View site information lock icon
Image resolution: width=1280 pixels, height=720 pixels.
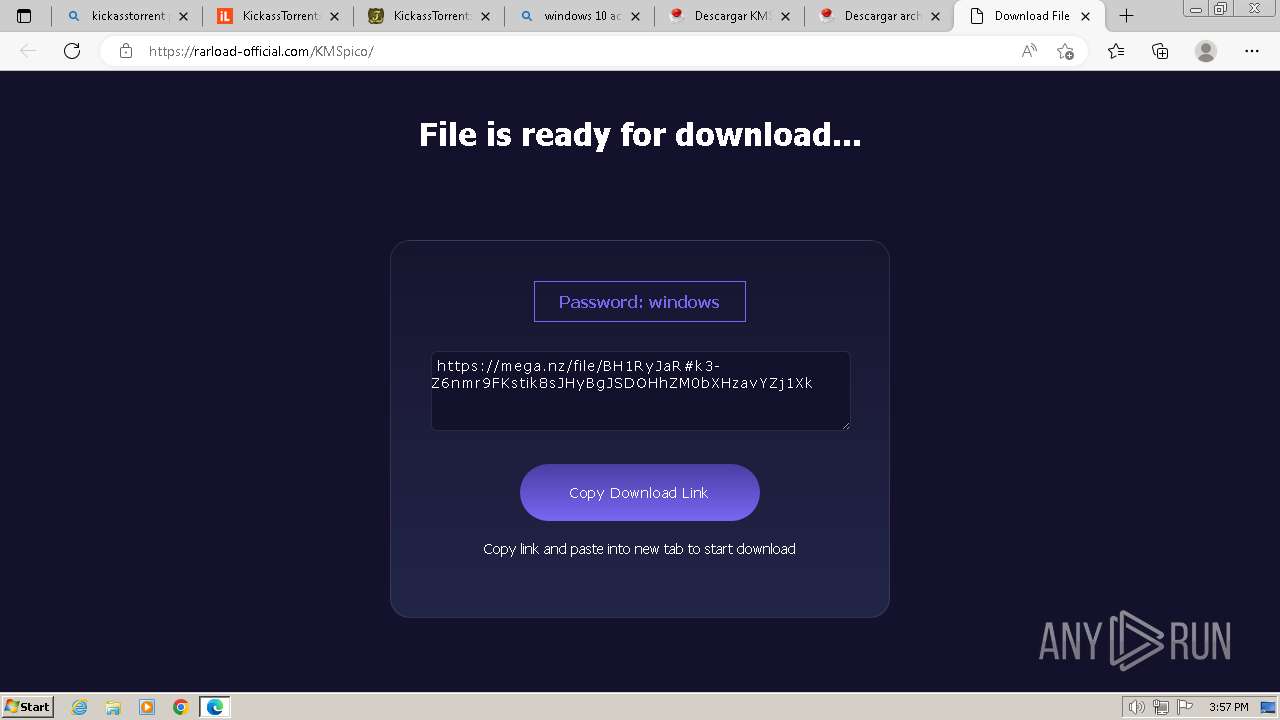coord(126,51)
